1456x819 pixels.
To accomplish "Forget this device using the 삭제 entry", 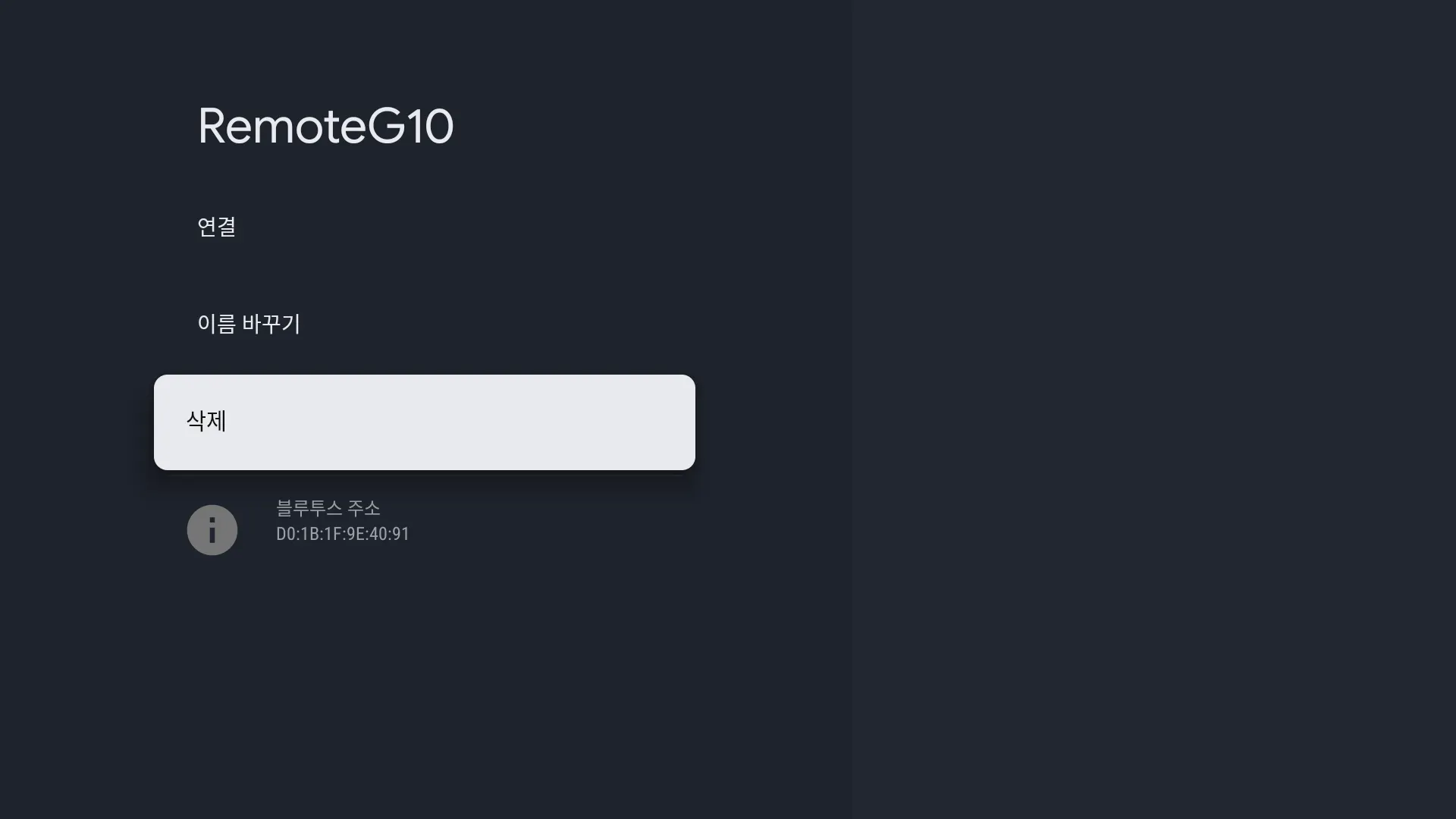I will click(x=424, y=422).
